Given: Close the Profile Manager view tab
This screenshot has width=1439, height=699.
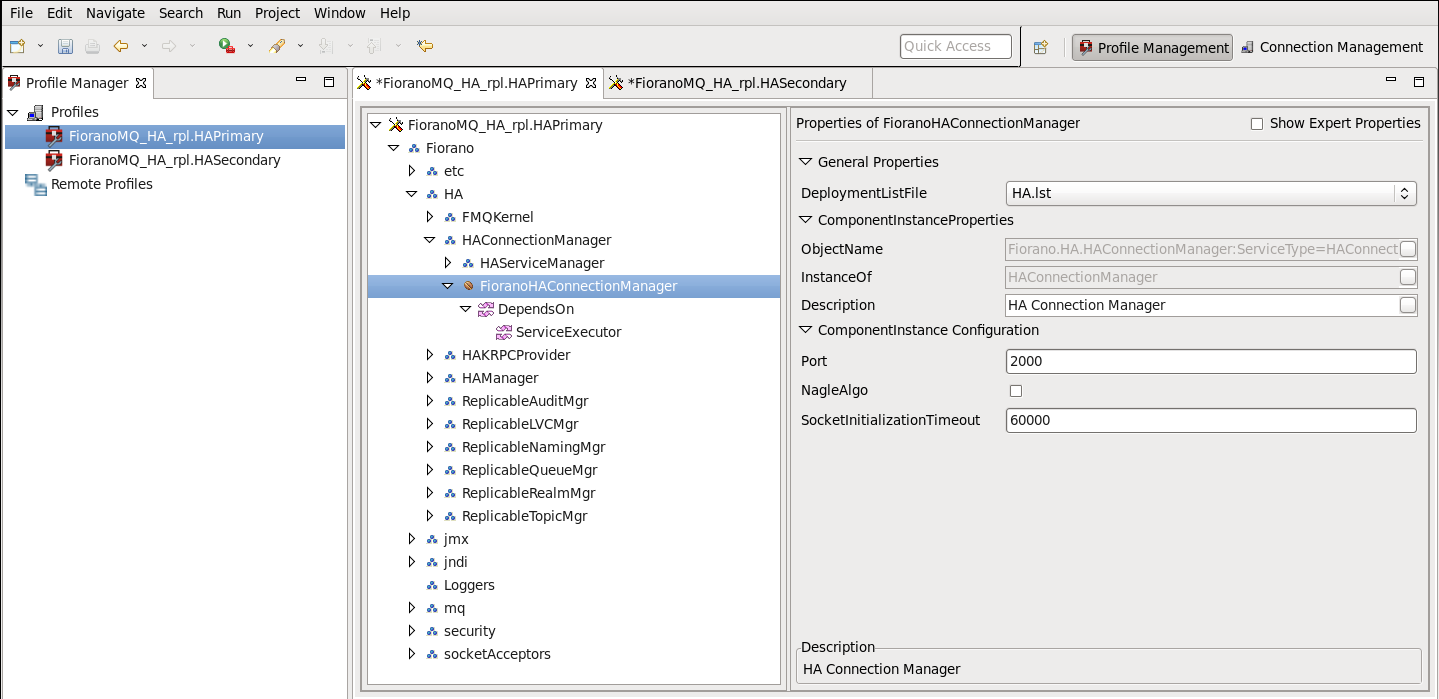Looking at the screenshot, I should pyautogui.click(x=141, y=83).
